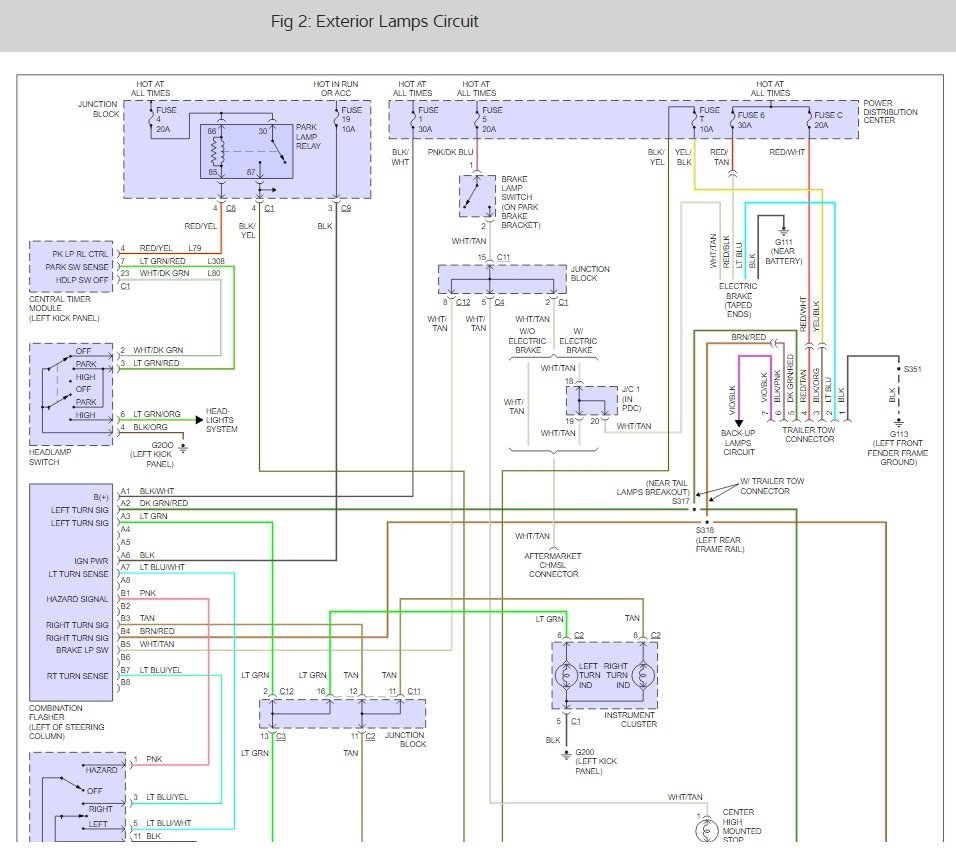
Task: Click the ground symbol below Instrument Cluster
Action: 566,756
